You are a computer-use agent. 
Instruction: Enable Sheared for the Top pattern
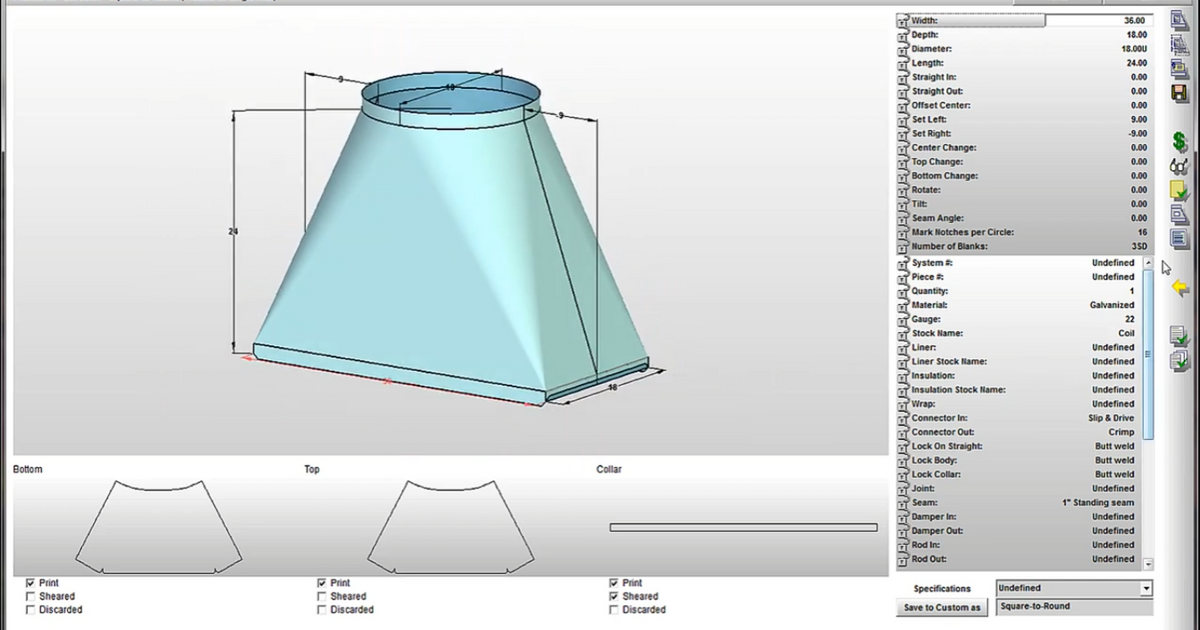coord(322,597)
